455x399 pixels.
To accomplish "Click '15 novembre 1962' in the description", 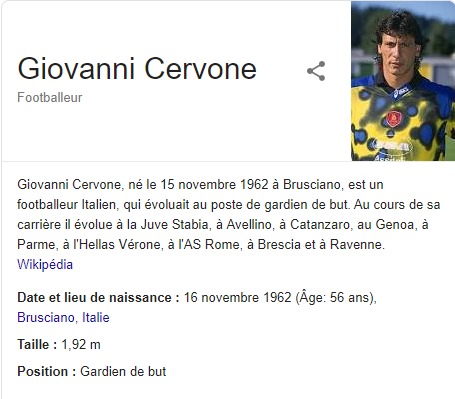I will point(214,184).
